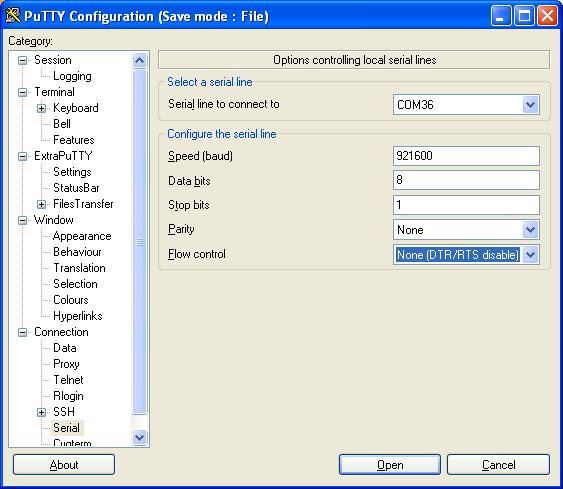Collapse the ExtraPuTTY tree node
The height and width of the screenshot is (489, 563).
tap(22, 156)
